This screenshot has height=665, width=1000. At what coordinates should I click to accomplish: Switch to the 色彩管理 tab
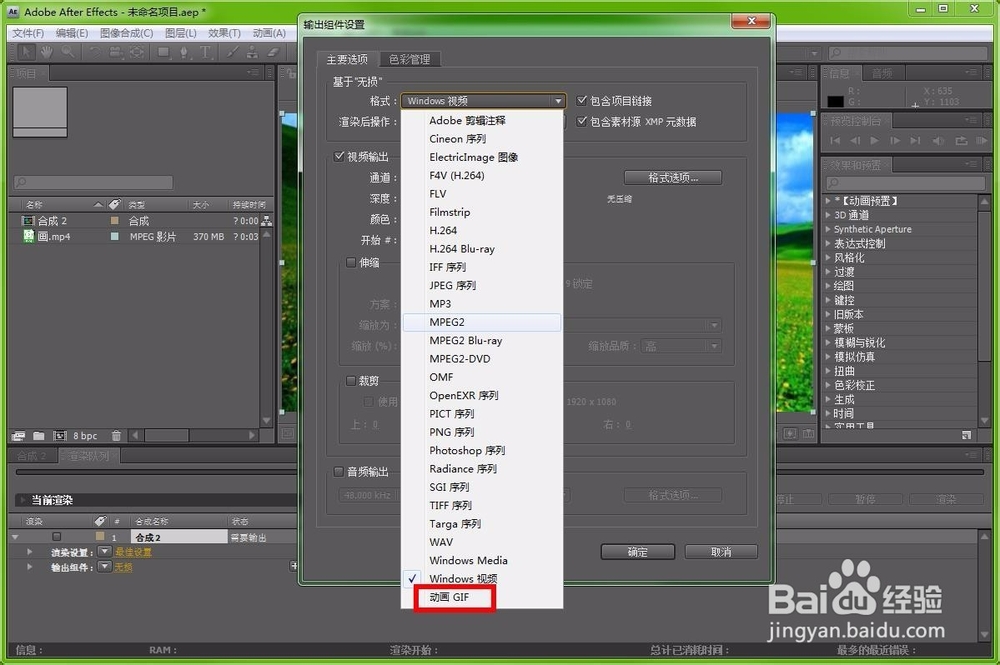coord(409,59)
